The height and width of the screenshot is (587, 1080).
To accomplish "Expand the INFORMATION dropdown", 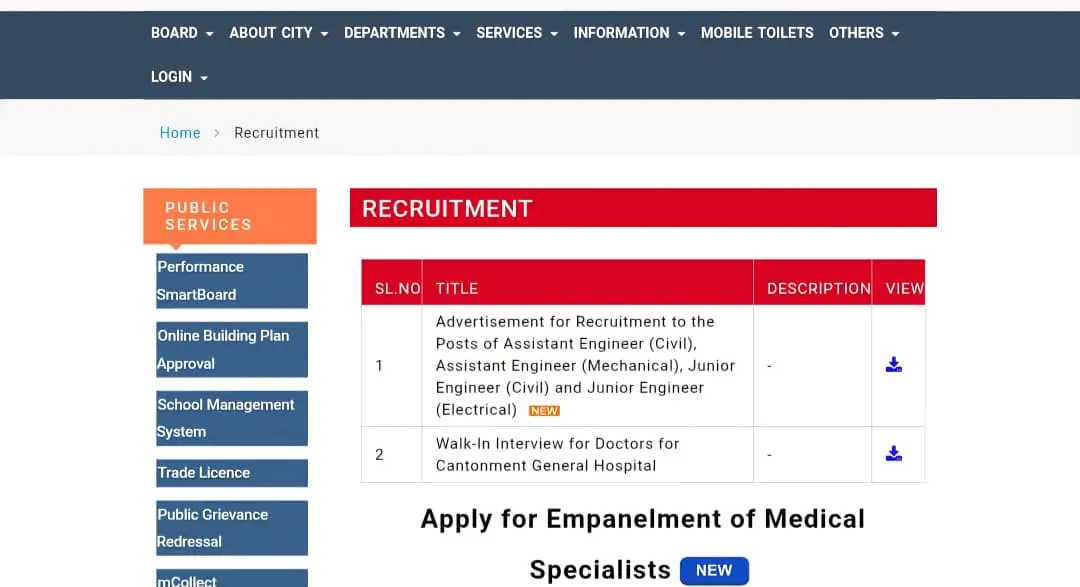I will tap(629, 33).
